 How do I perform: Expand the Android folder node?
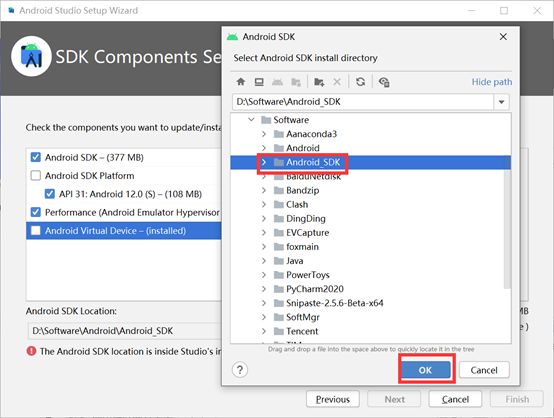[264, 148]
